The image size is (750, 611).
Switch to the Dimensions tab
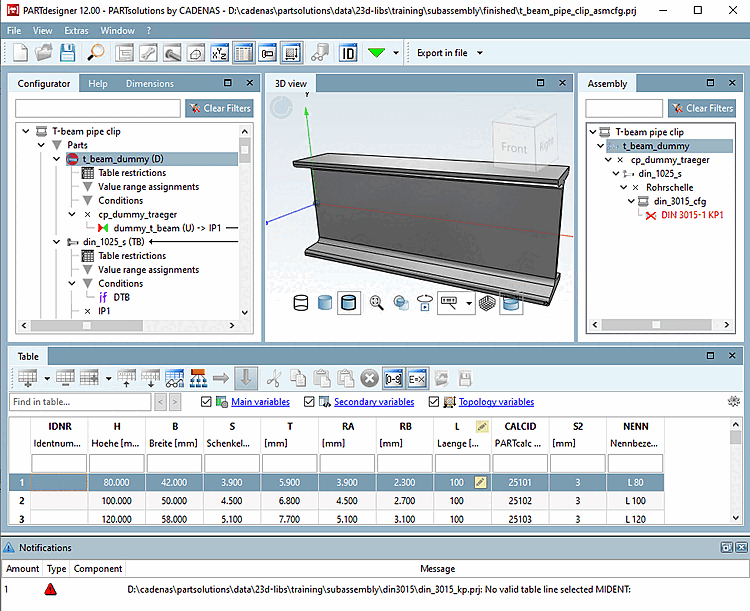click(149, 84)
